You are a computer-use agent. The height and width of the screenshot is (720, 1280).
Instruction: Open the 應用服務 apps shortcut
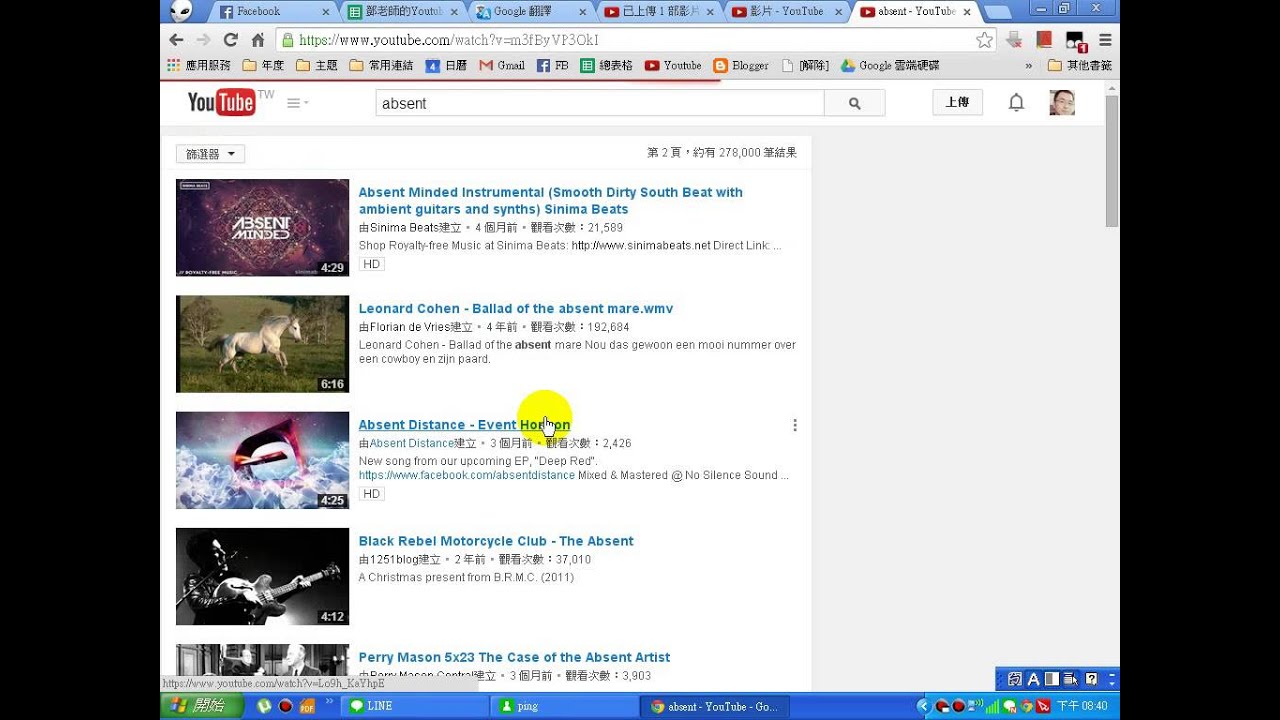click(198, 65)
